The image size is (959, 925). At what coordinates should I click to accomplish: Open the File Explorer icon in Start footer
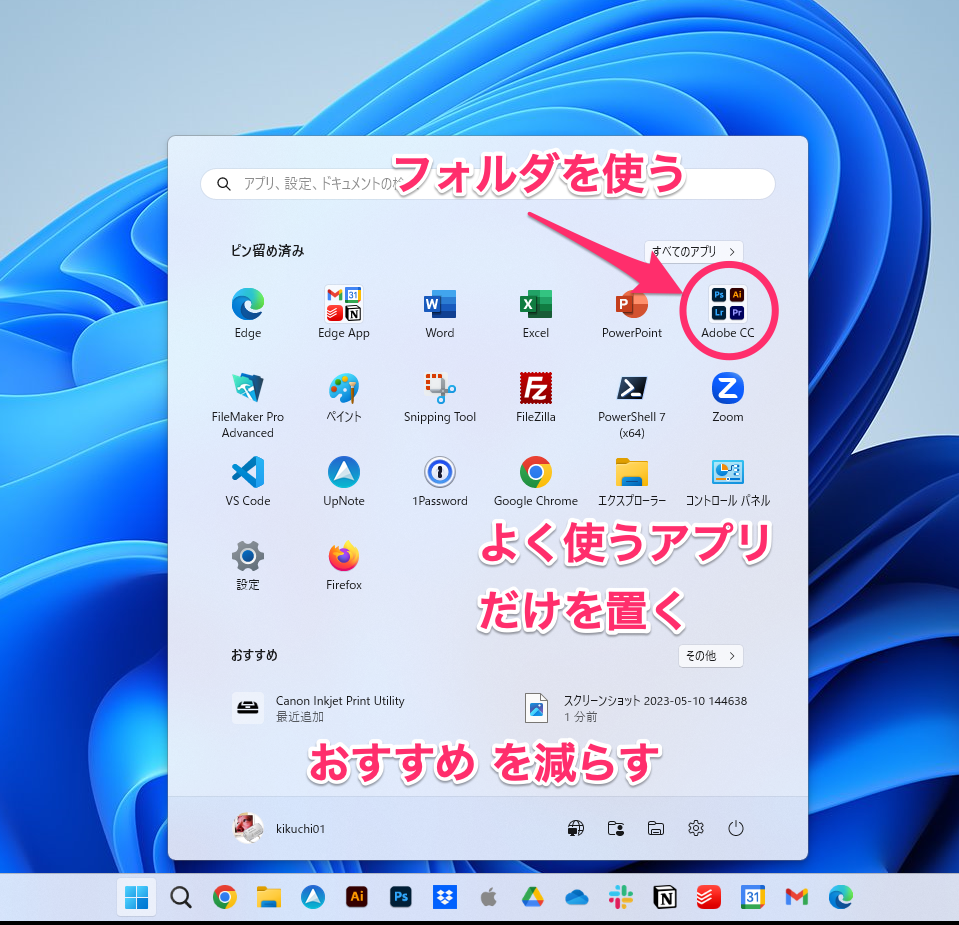pos(656,828)
